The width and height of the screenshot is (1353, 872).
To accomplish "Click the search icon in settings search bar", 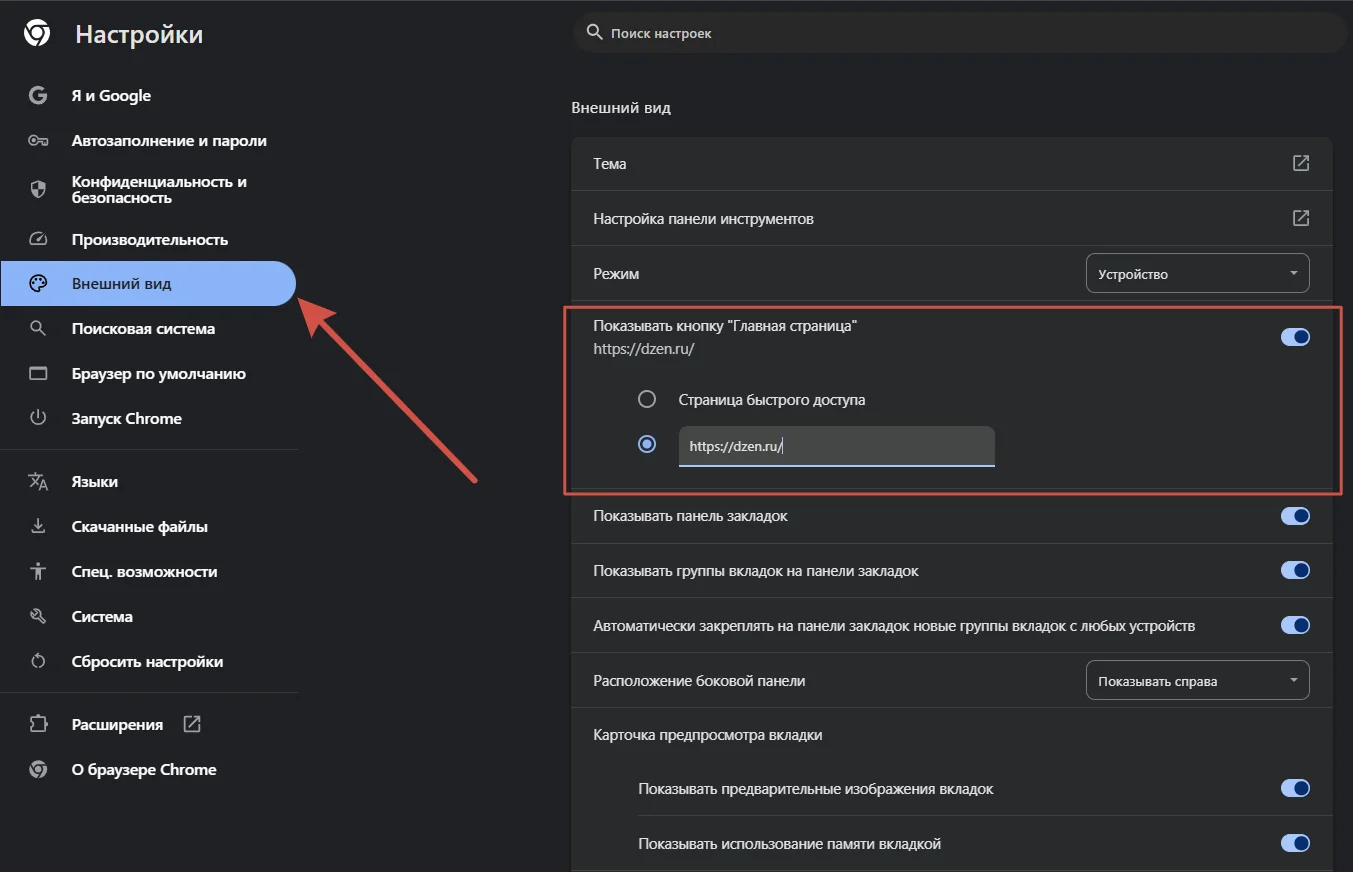I will point(594,33).
